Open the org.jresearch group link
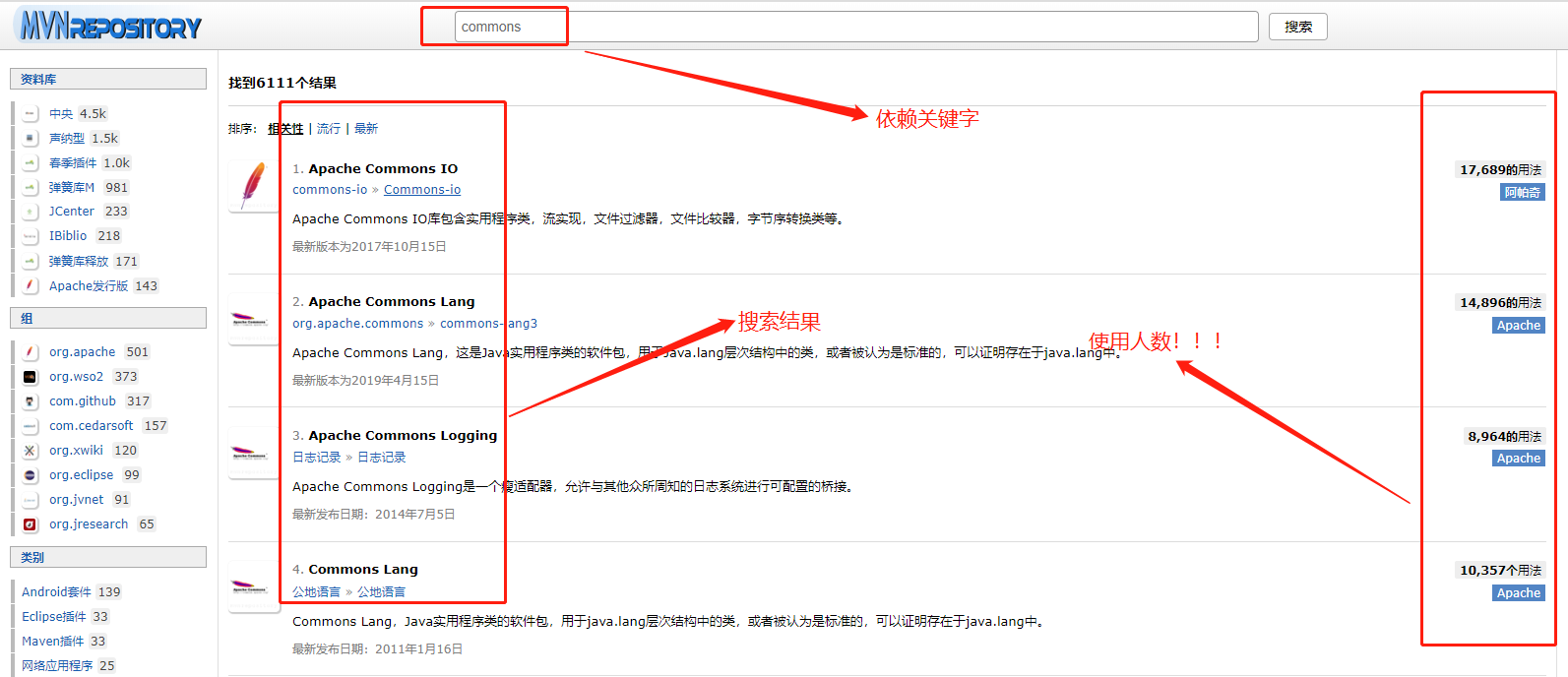1568x677 pixels. tap(89, 524)
